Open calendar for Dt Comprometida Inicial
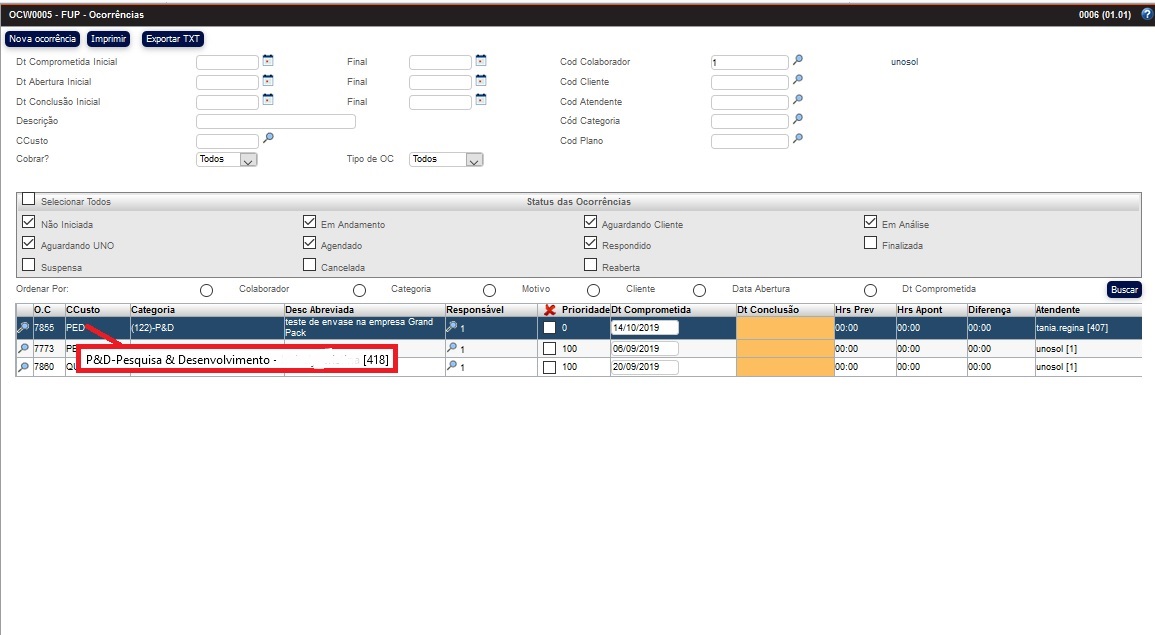Screen dimensions: 1155x635 pyautogui.click(x=267, y=61)
